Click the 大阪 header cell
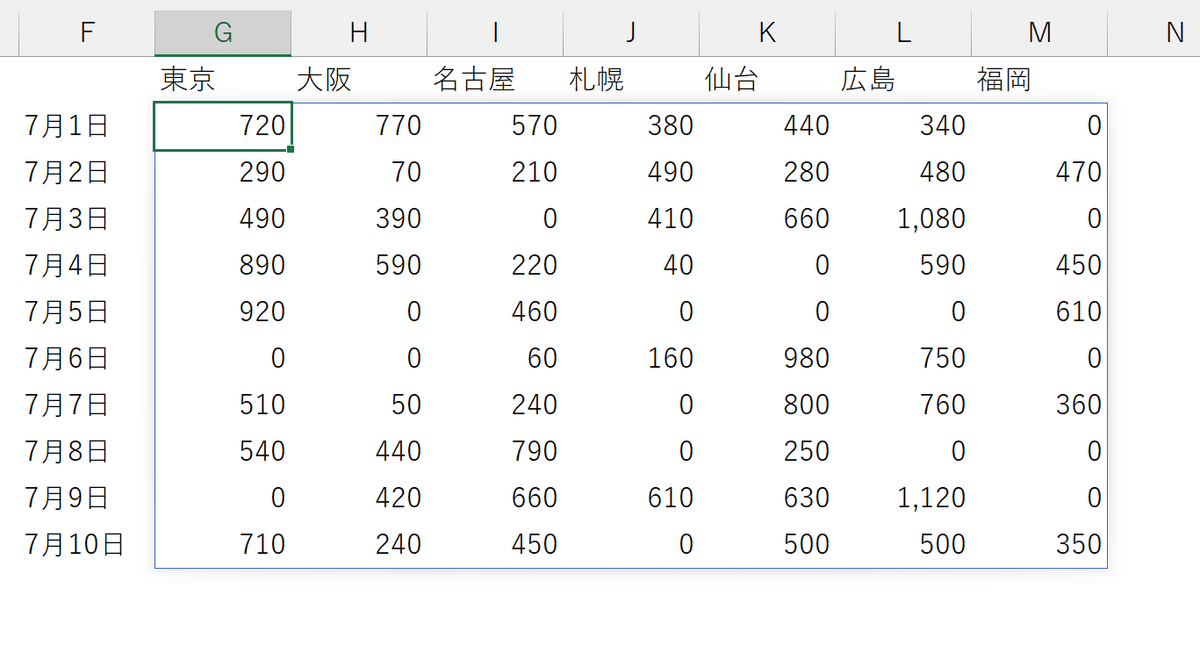 [x=359, y=79]
